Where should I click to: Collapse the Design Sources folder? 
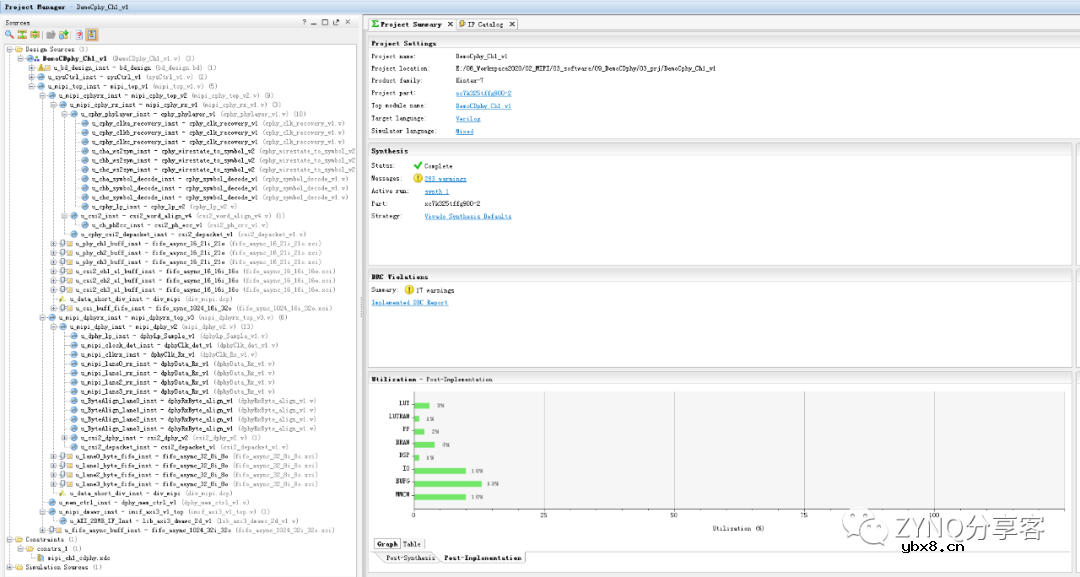pos(9,49)
